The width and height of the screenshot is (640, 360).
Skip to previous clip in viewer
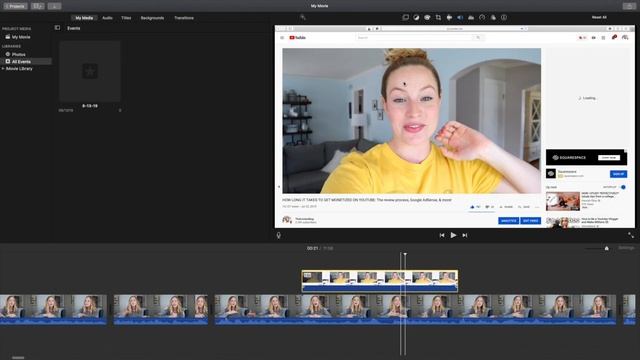(442, 235)
